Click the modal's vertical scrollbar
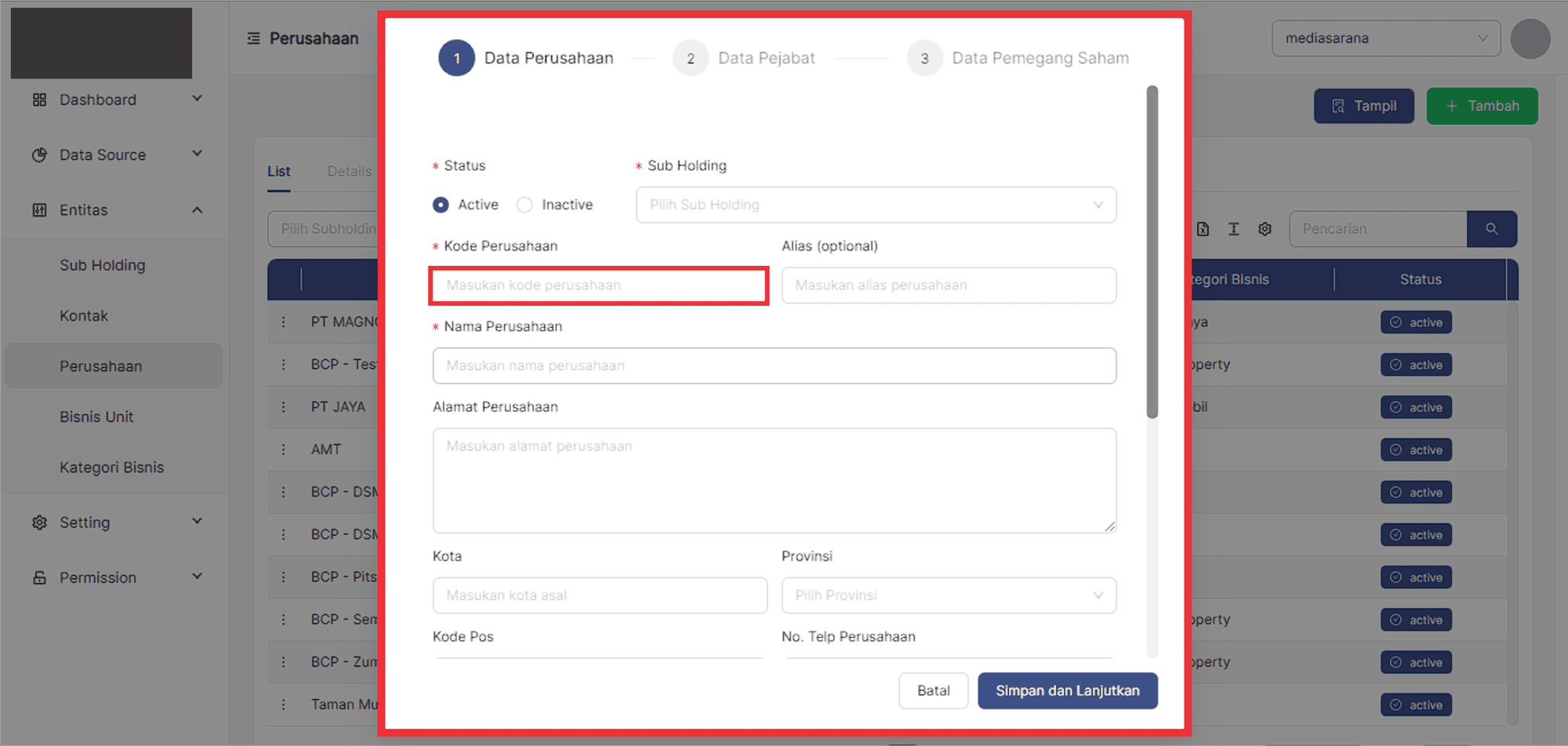1568x746 pixels. click(x=1152, y=251)
